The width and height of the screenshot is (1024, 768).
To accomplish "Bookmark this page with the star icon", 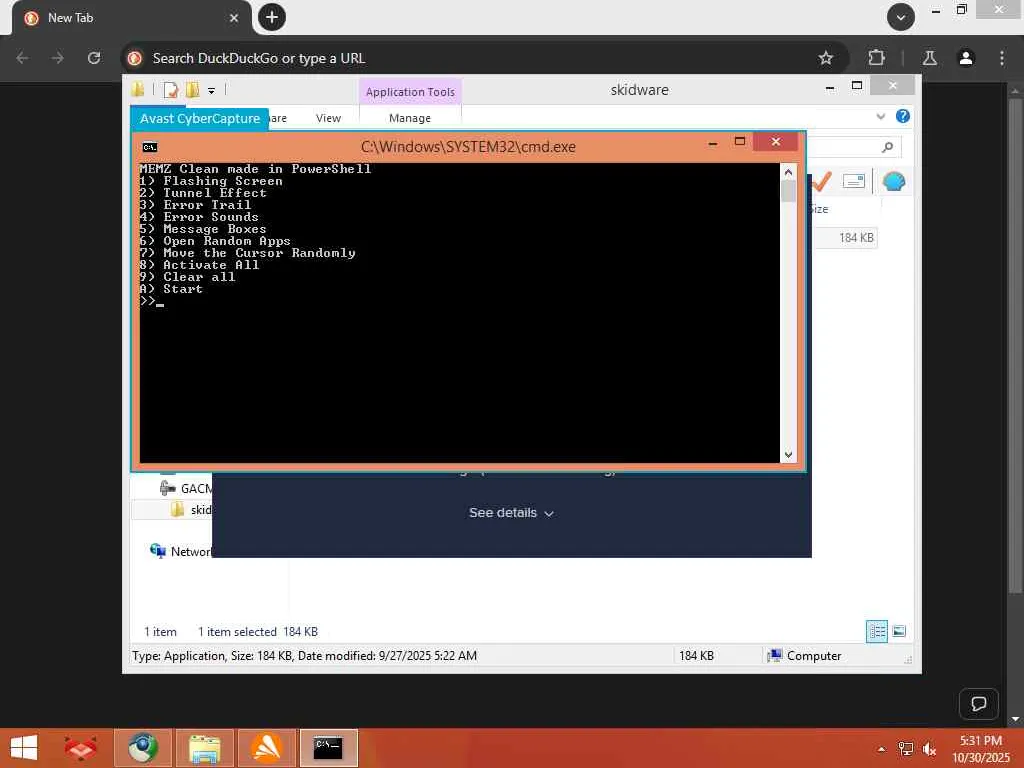I will (825, 58).
